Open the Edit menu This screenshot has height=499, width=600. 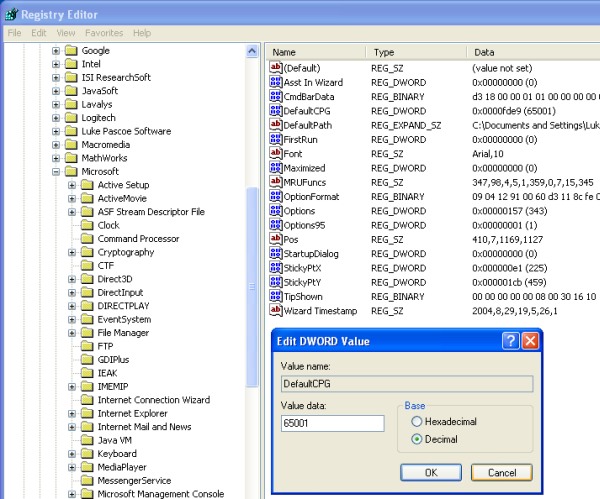pyautogui.click(x=39, y=33)
